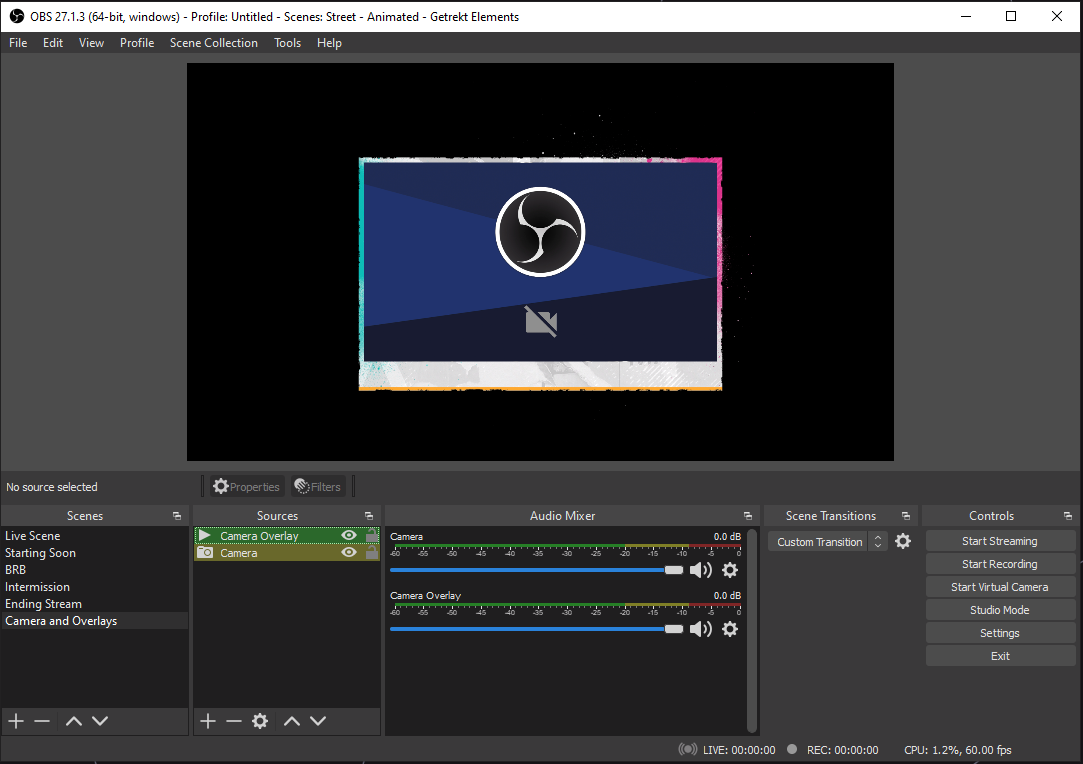Image resolution: width=1083 pixels, height=764 pixels.
Task: Hide the Camera Overlay source
Action: 349,536
